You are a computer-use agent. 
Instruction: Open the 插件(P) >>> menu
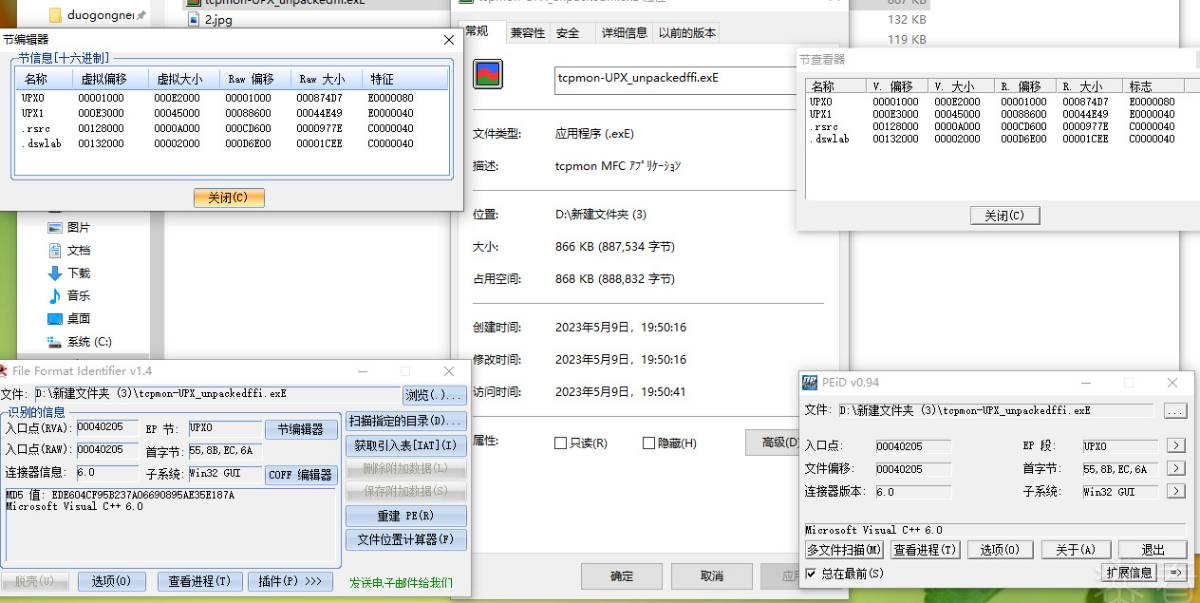pyautogui.click(x=289, y=581)
